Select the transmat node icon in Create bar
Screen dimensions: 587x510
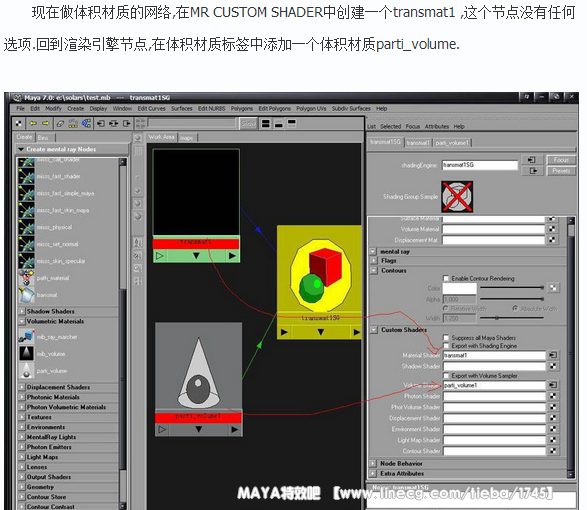pos(26,295)
